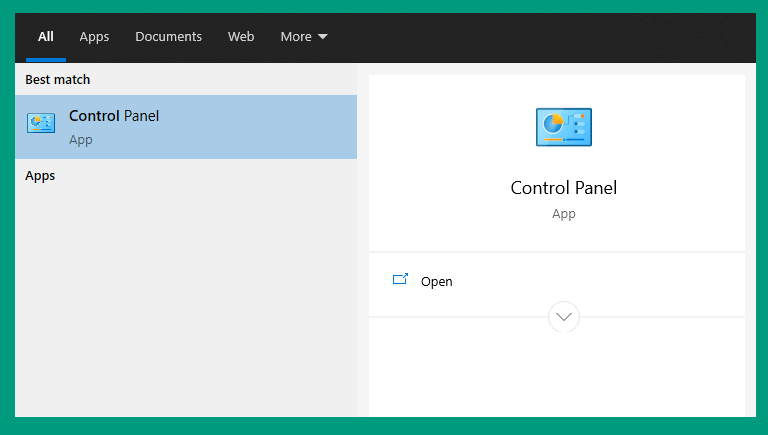Switch to the Documents filter tab
The height and width of the screenshot is (435, 768).
click(168, 37)
